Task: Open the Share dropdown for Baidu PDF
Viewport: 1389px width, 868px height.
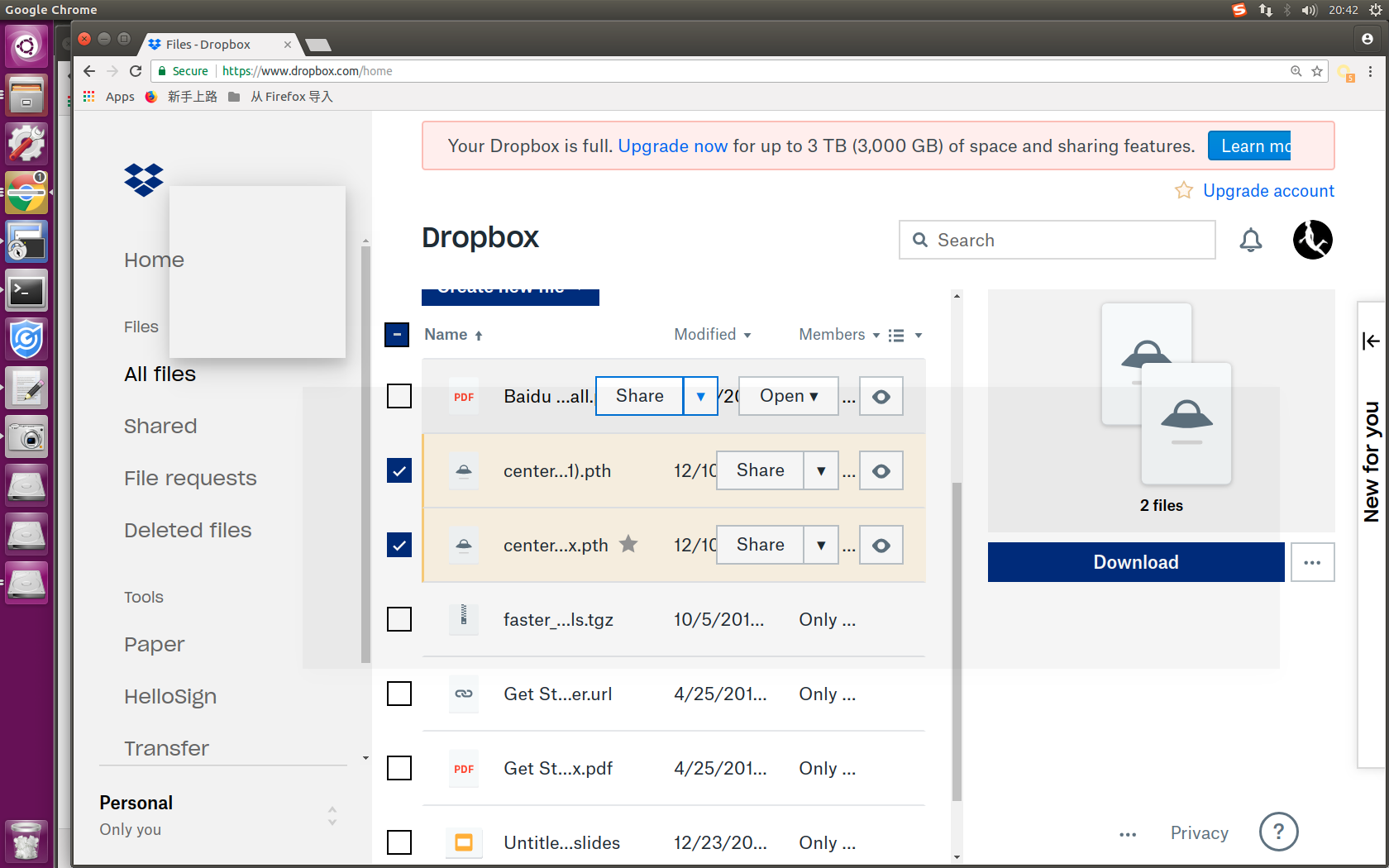Action: (x=700, y=396)
